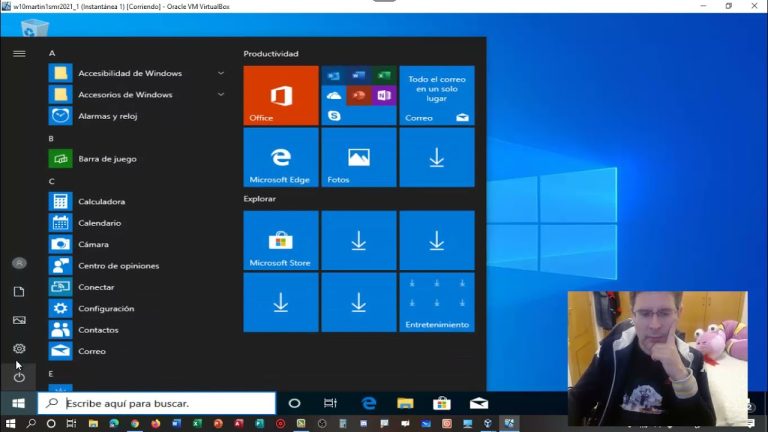Open the Fotos tile
Image resolution: width=768 pixels, height=432 pixels.
[x=358, y=157]
